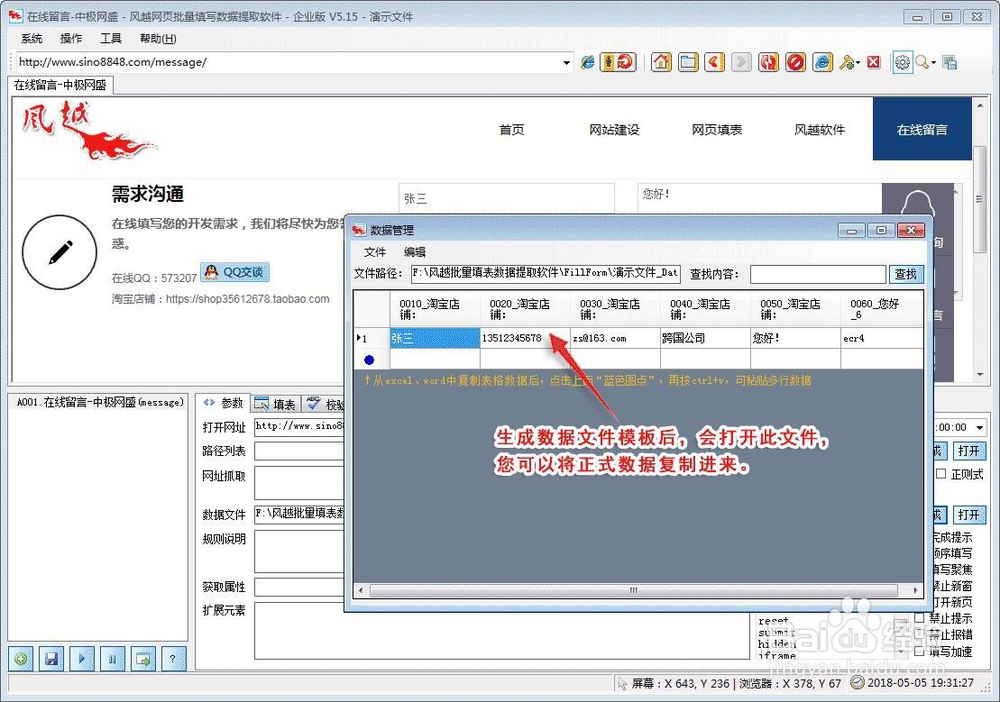This screenshot has width=1000, height=702.
Task: Click the 打开网址 input field
Action: pos(298,427)
